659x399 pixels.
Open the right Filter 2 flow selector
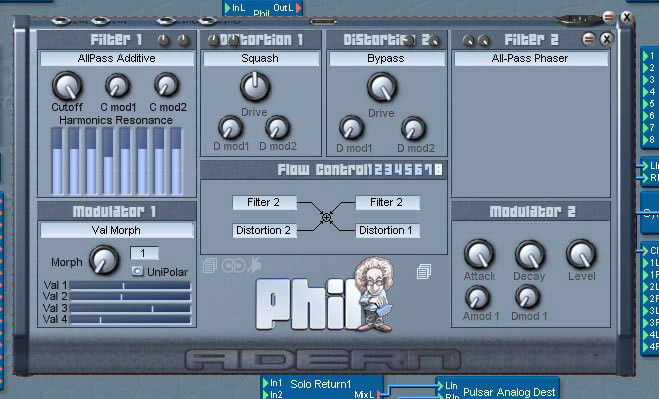387,203
